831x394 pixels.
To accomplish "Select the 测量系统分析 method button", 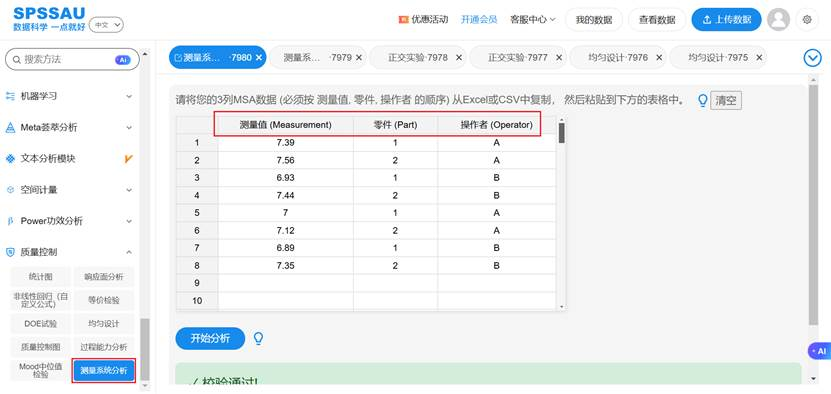I will [104, 370].
